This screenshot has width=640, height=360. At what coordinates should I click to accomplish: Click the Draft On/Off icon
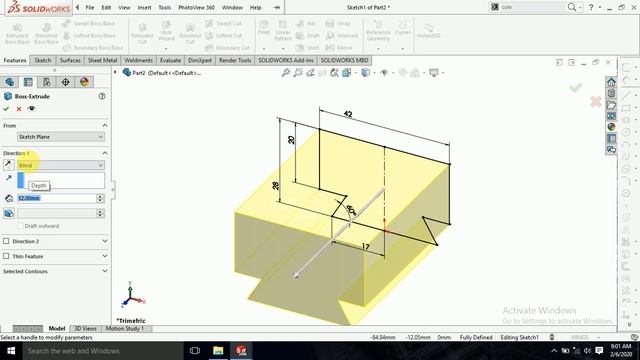pyautogui.click(x=9, y=213)
